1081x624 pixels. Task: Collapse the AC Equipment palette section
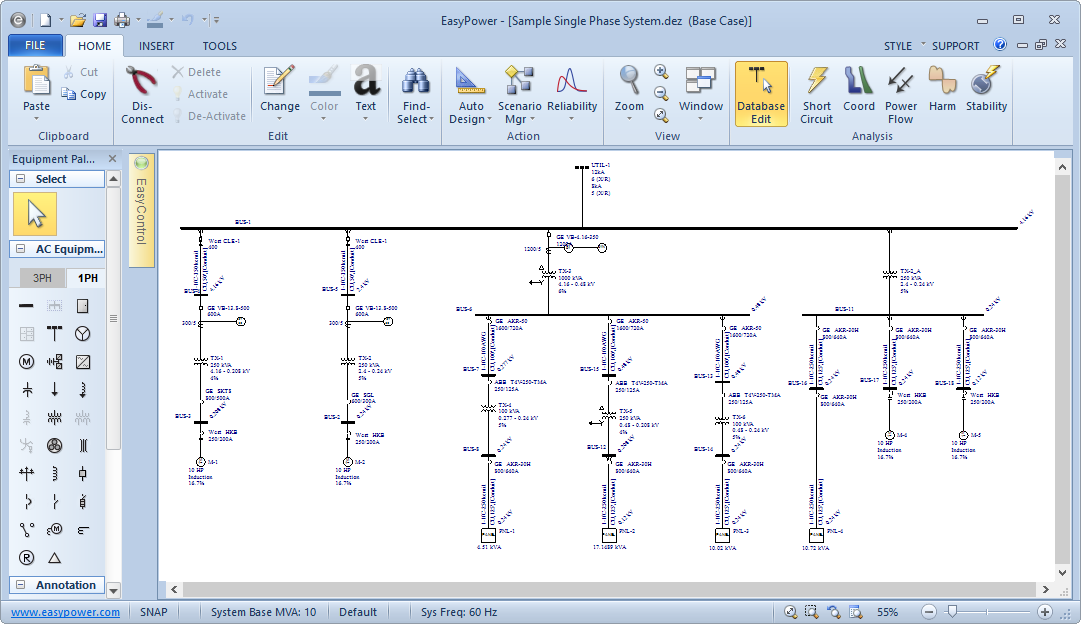[19, 249]
